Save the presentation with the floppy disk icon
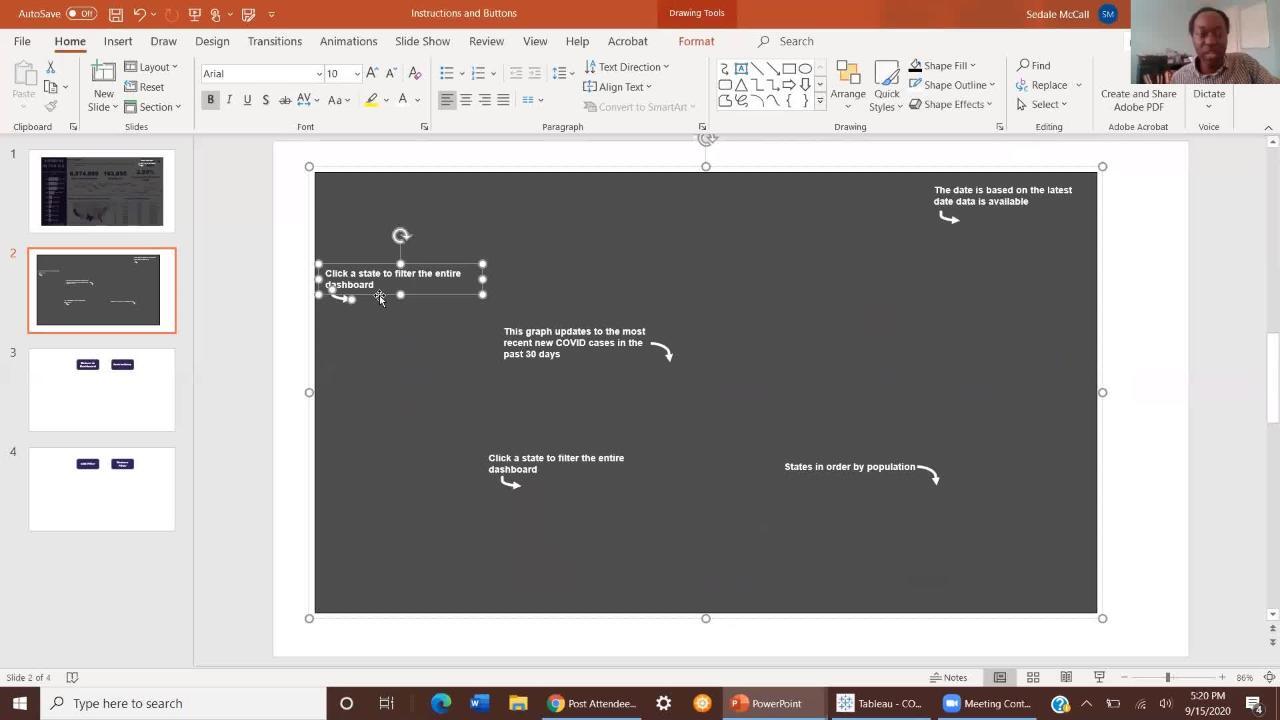The width and height of the screenshot is (1280, 720). (116, 14)
